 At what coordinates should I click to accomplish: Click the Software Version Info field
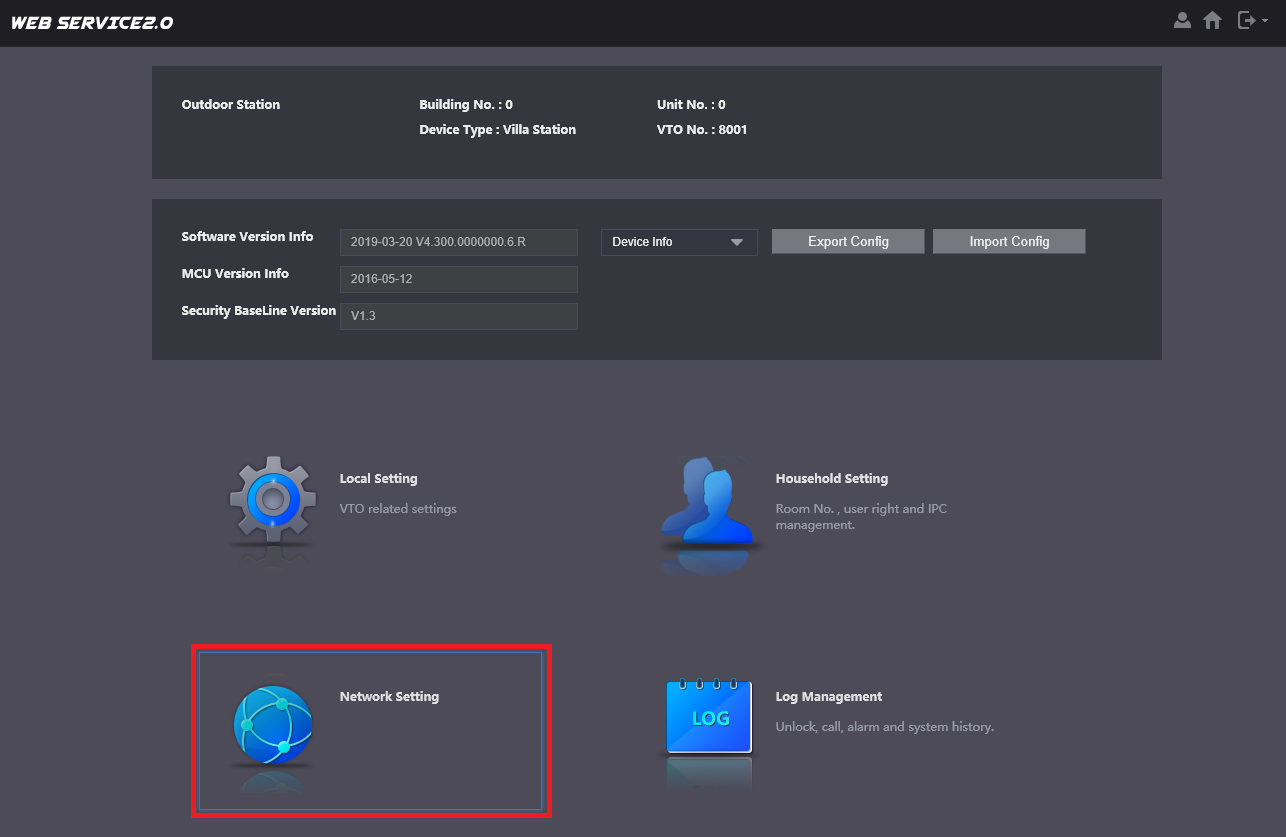point(458,242)
